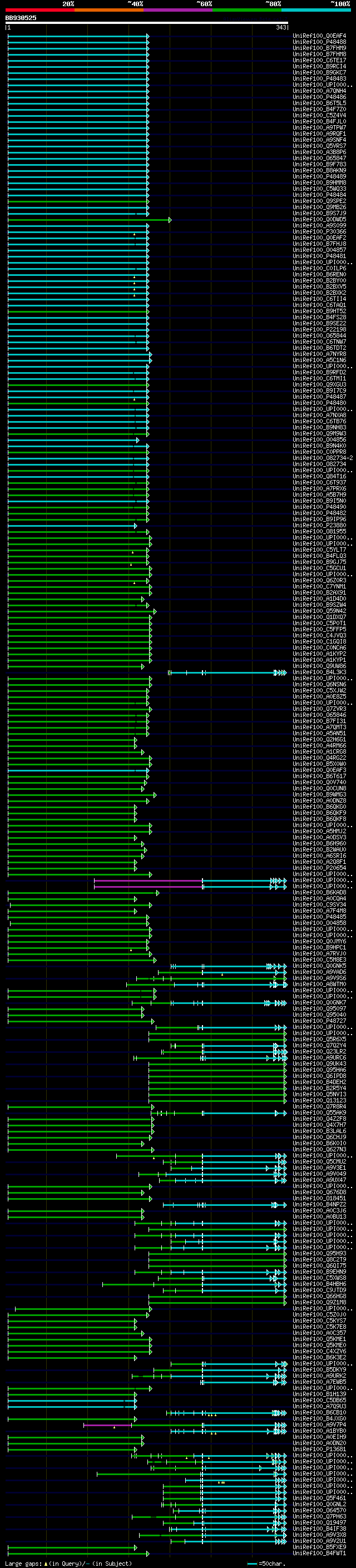This screenshot has width=356, height=1568.
Task: Select hit label UniRef100_C5Z4V4
Action: pyautogui.click(x=319, y=115)
